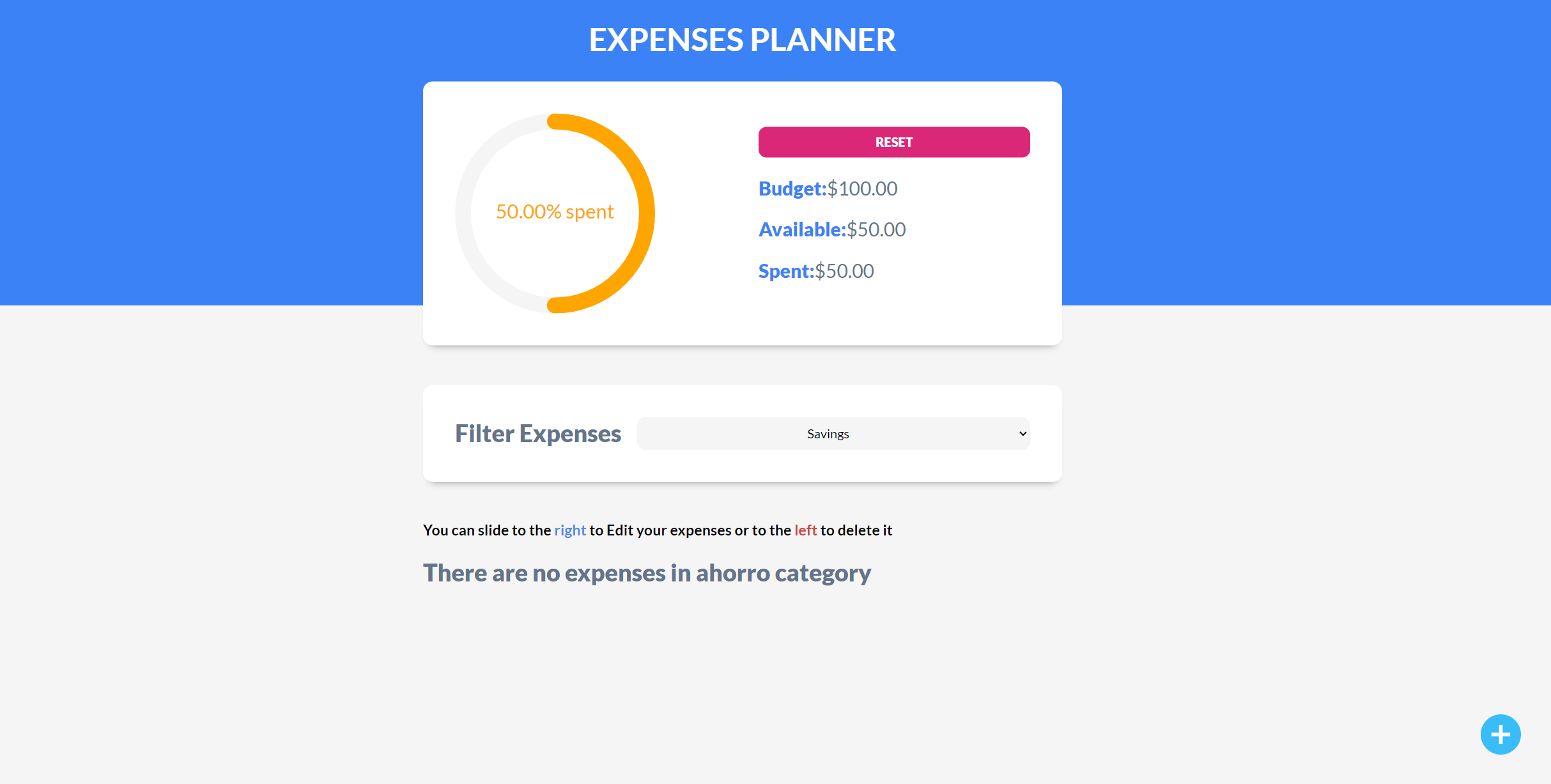Click the blue plus add-expense icon

click(x=1500, y=734)
